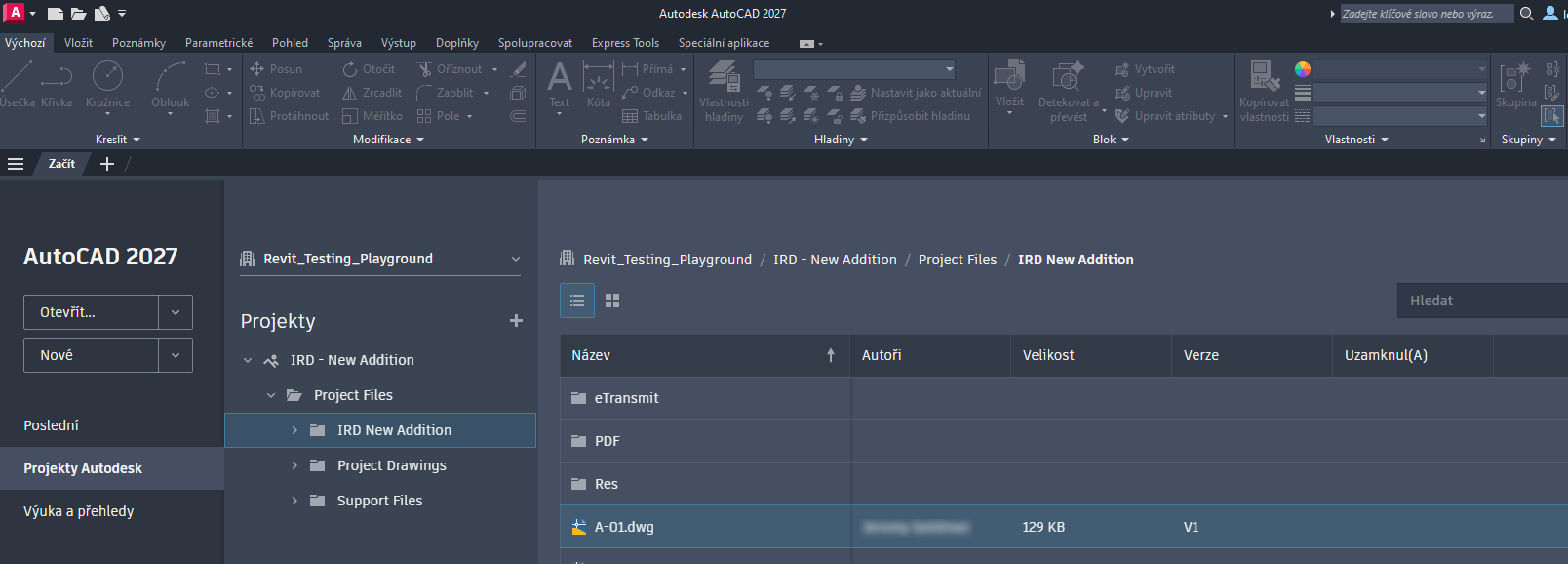Image resolution: width=1568 pixels, height=564 pixels.
Task: Open the Pohled ribbon tab
Action: click(290, 43)
